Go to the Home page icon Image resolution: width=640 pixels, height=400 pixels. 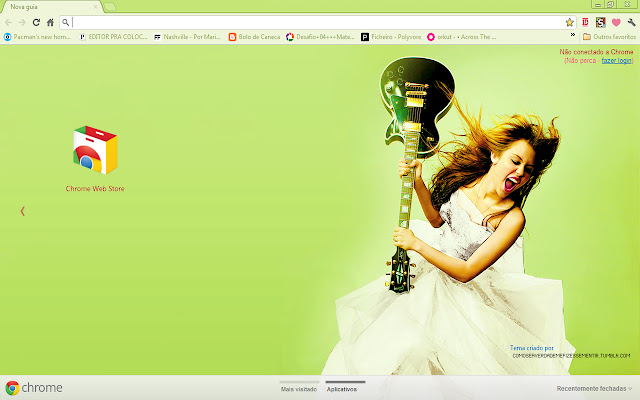[50, 22]
